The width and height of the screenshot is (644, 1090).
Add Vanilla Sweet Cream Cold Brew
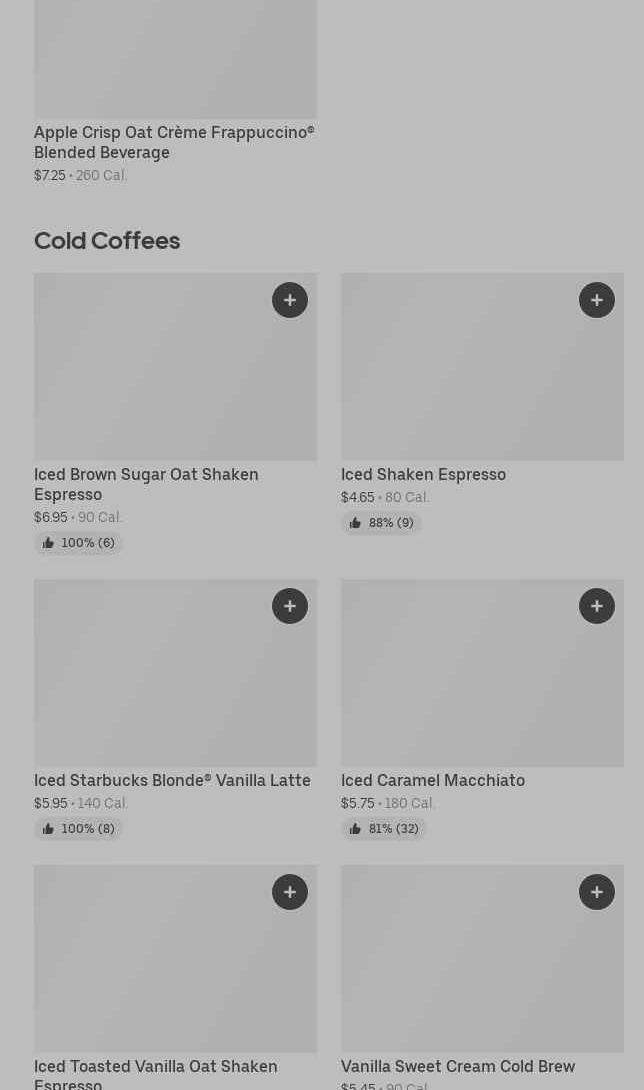597,892
